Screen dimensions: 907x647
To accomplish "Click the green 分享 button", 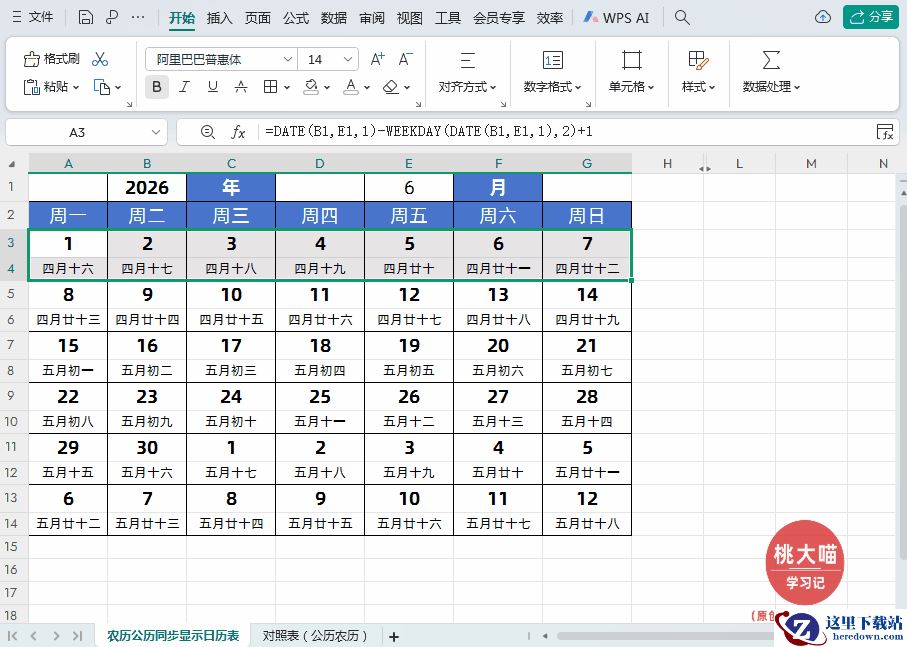I will pyautogui.click(x=871, y=17).
